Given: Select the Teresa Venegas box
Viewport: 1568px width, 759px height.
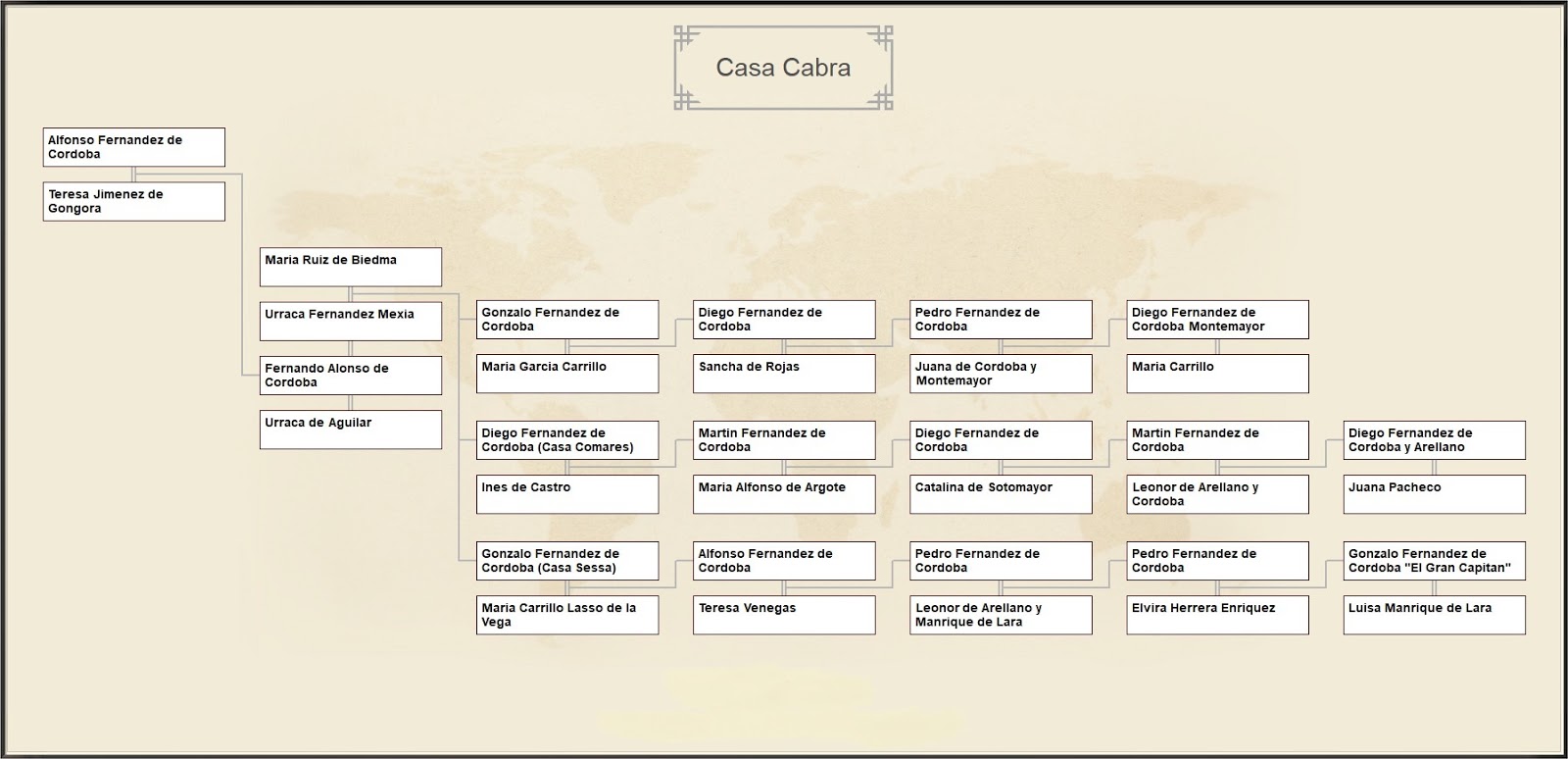Looking at the screenshot, I should [784, 614].
